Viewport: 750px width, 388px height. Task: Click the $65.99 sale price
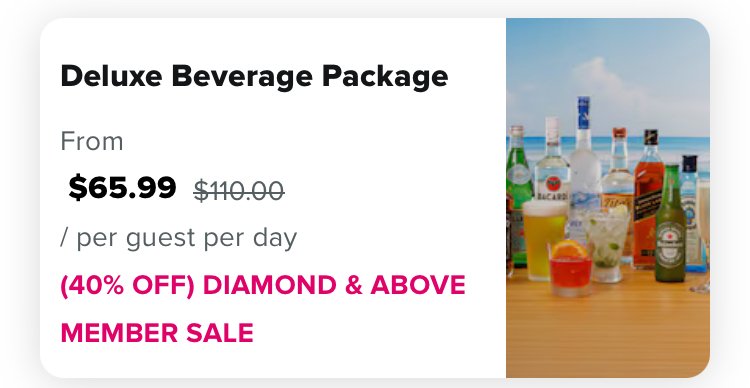click(x=122, y=187)
